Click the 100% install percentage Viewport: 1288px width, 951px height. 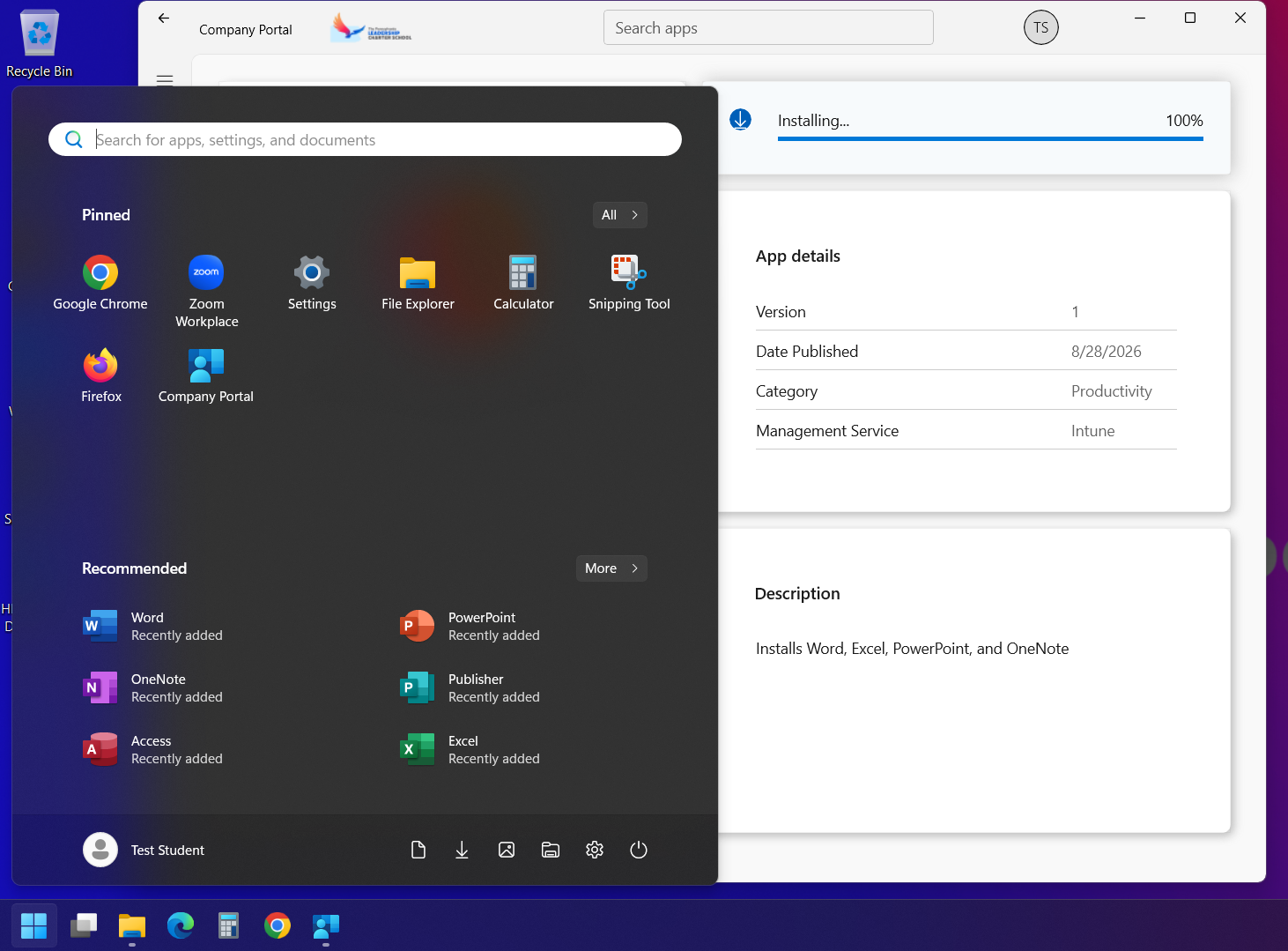[1184, 121]
